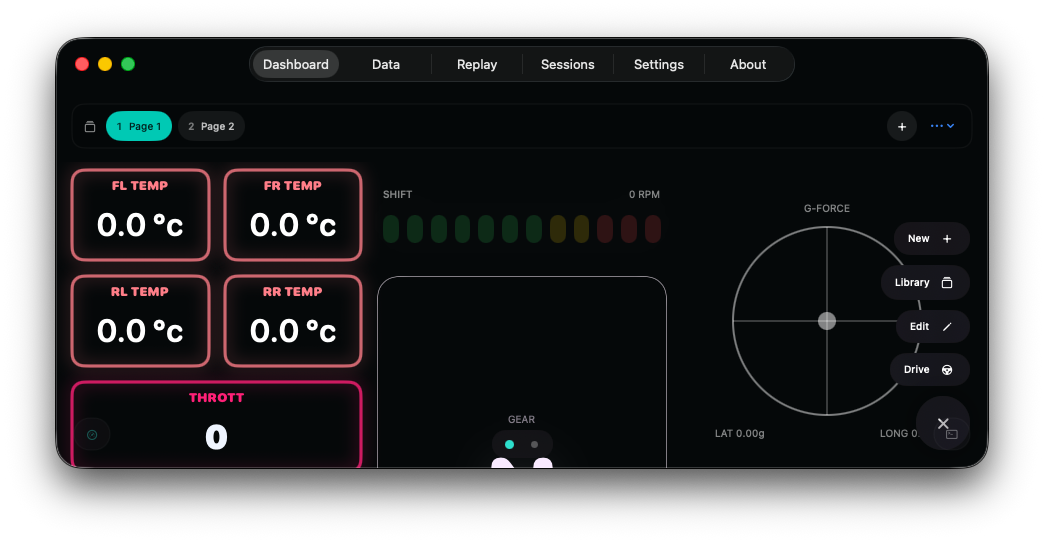This screenshot has height=542, width=1044.
Task: Click the GEAR label
Action: point(521,419)
